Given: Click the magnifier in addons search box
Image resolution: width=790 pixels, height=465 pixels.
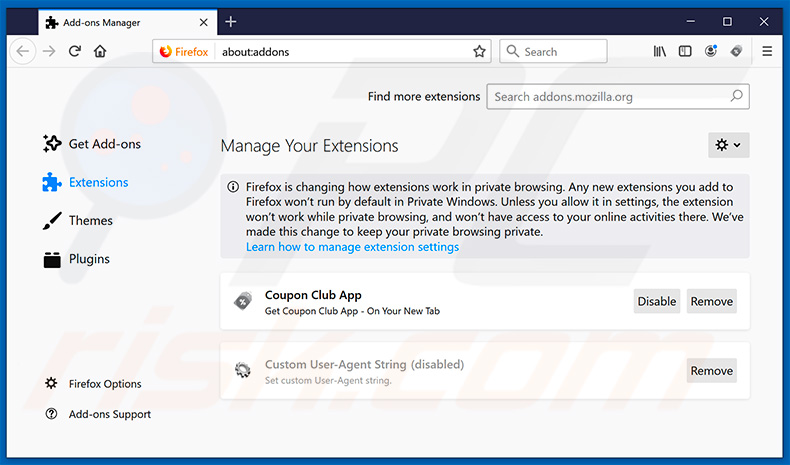Looking at the screenshot, I should pyautogui.click(x=736, y=96).
